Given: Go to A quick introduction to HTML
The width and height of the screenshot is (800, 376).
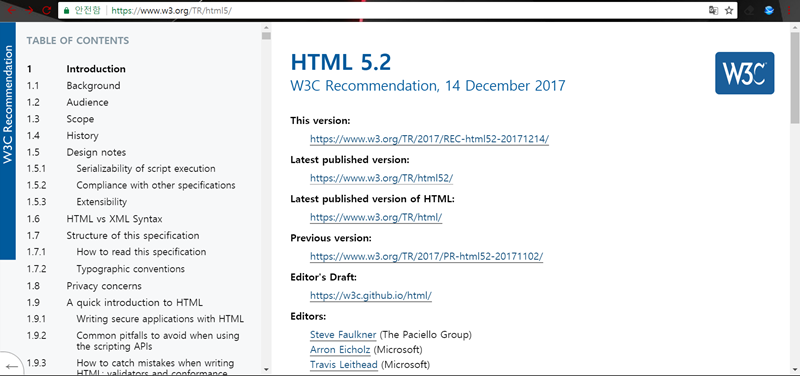Looking at the screenshot, I should (x=135, y=302).
